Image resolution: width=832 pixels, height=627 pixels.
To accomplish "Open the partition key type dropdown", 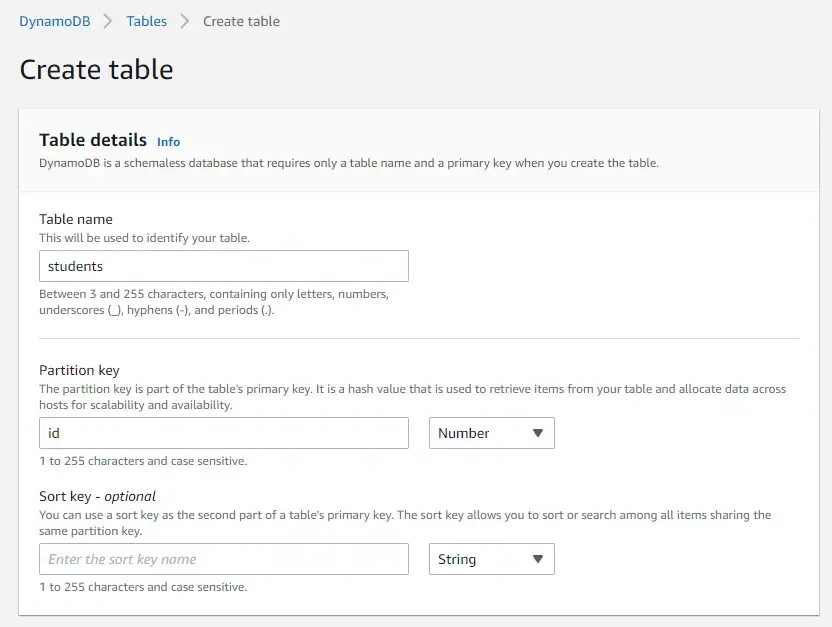I will (491, 433).
